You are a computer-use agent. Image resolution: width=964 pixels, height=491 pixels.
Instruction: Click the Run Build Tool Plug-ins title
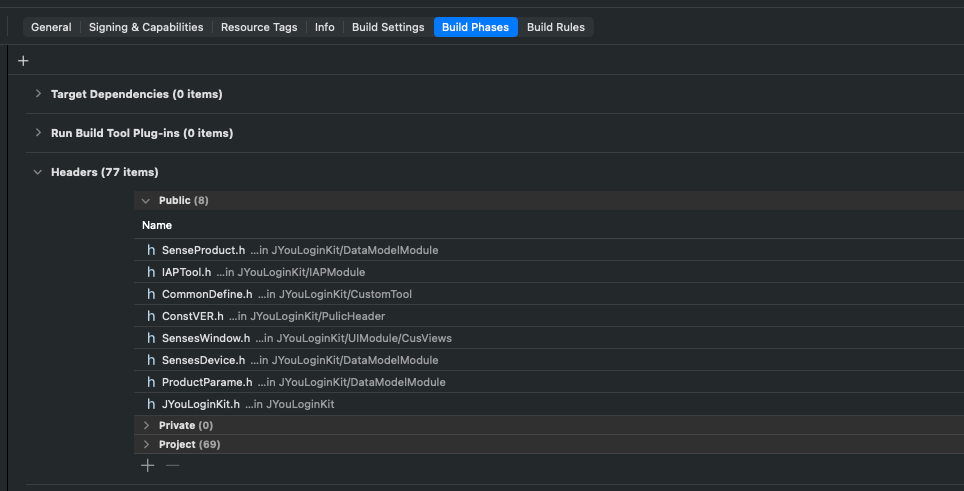coord(142,133)
